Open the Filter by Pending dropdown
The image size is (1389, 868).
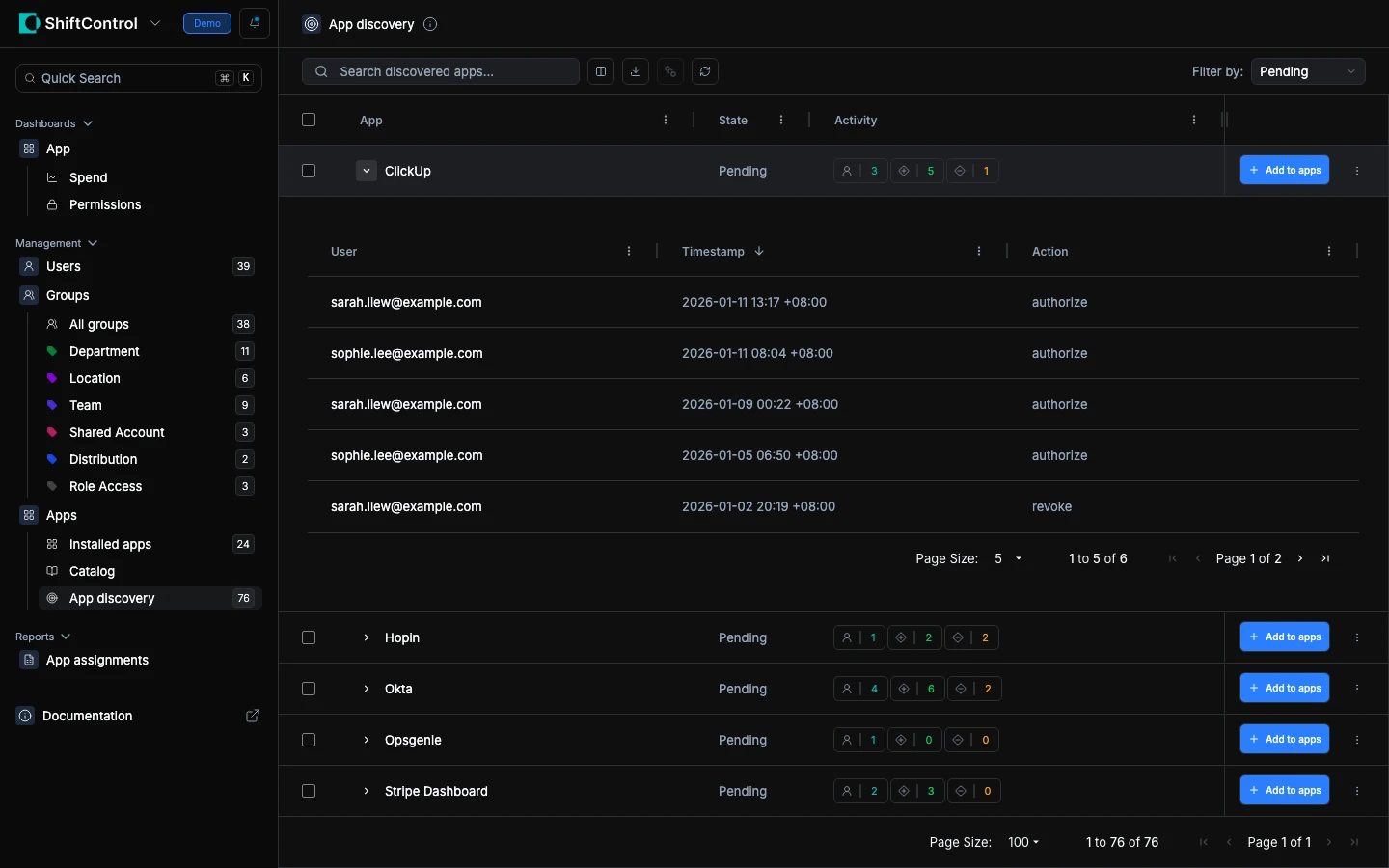1307,71
